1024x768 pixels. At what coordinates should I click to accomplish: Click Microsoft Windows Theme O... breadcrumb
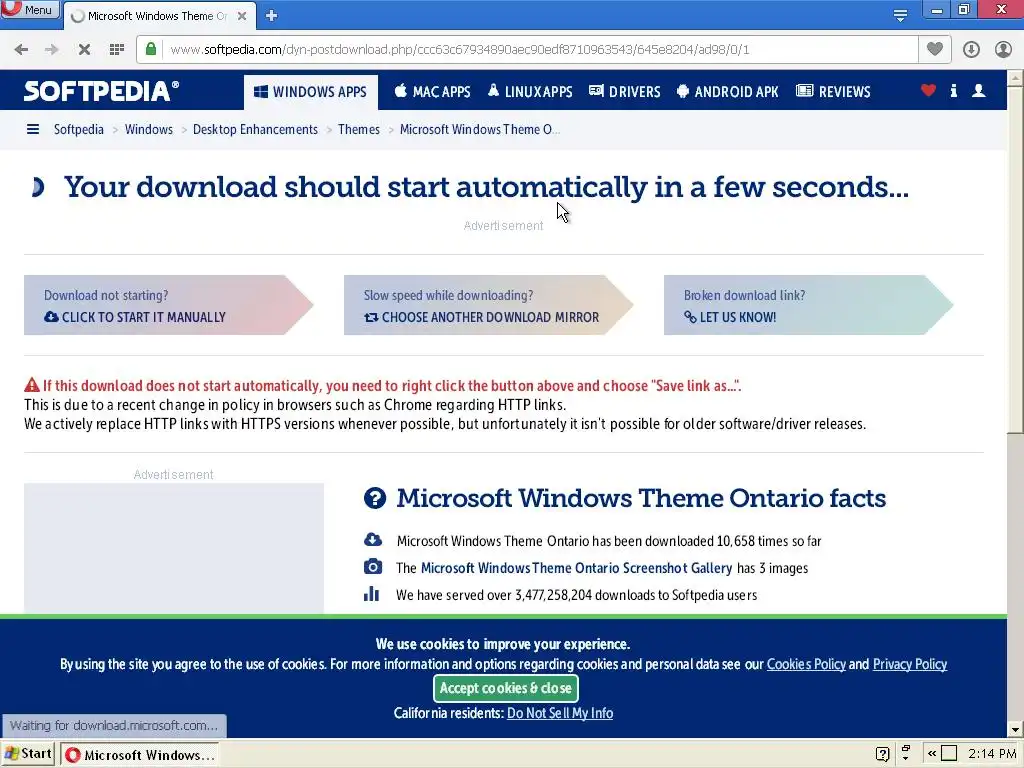click(480, 129)
